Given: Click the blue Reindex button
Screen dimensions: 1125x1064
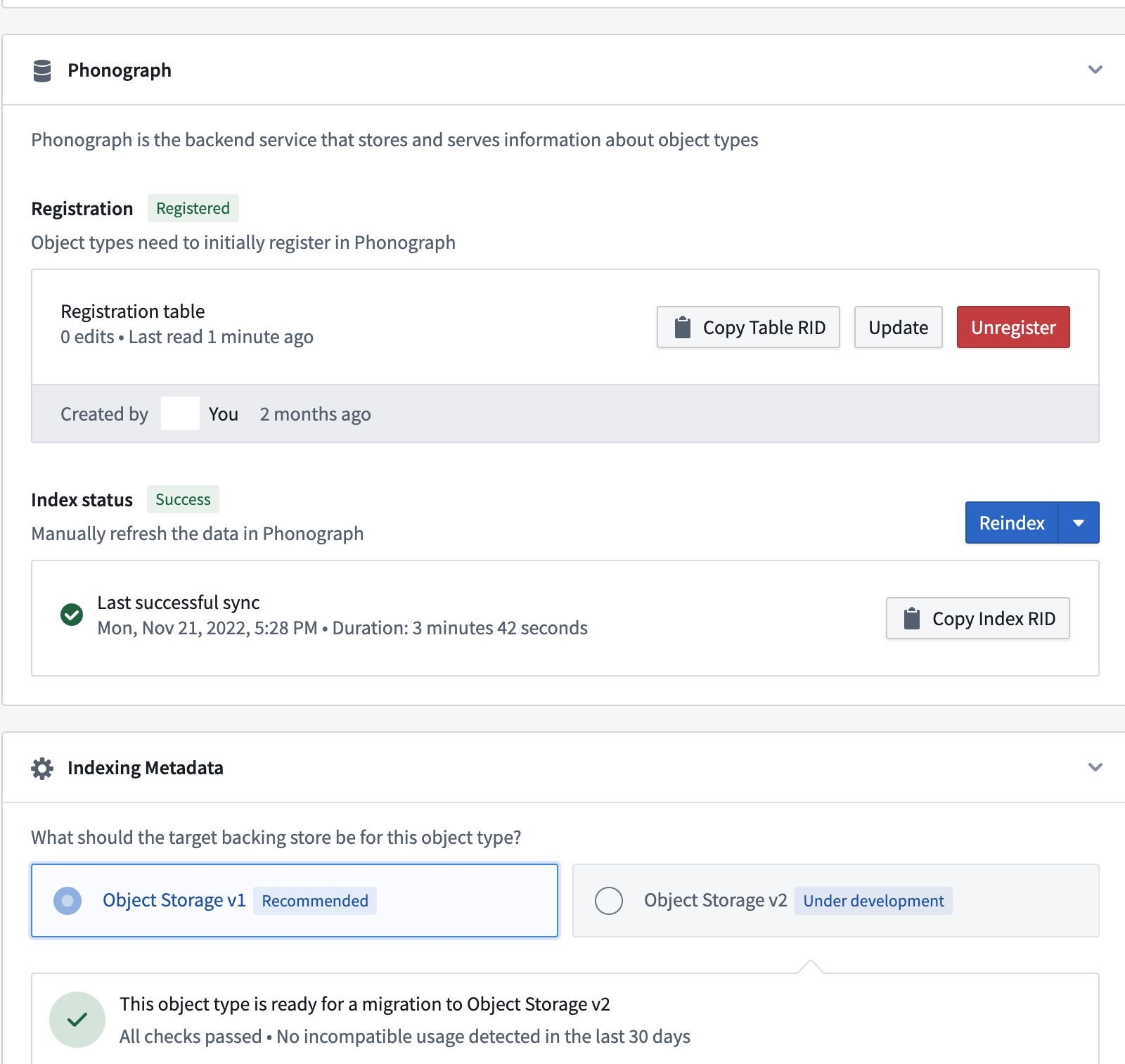Looking at the screenshot, I should pyautogui.click(x=1012, y=523).
